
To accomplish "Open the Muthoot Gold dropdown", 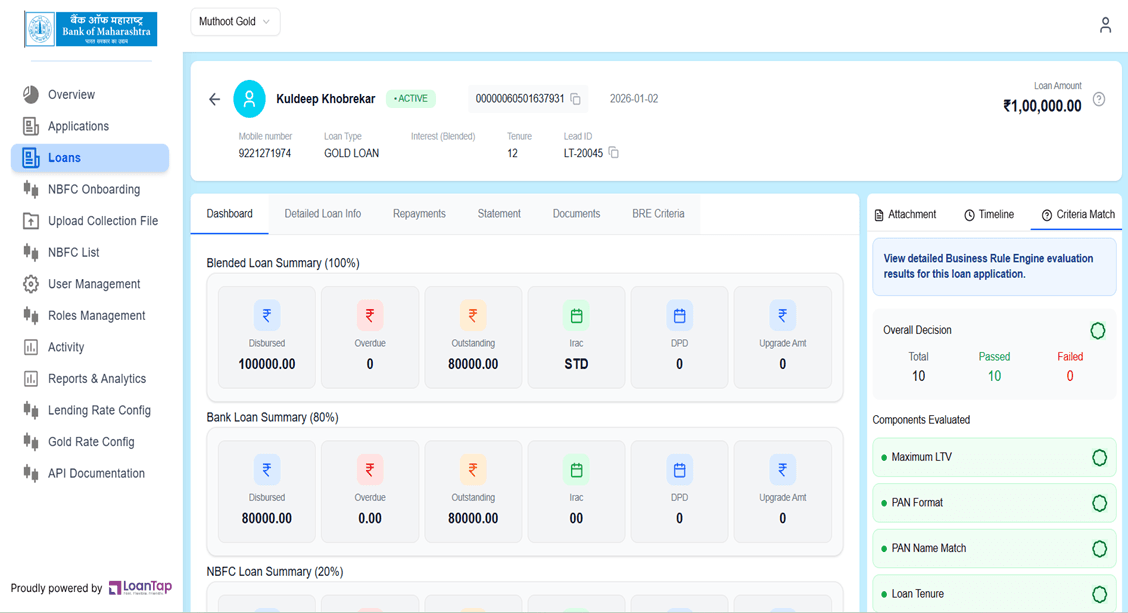I will pos(235,21).
